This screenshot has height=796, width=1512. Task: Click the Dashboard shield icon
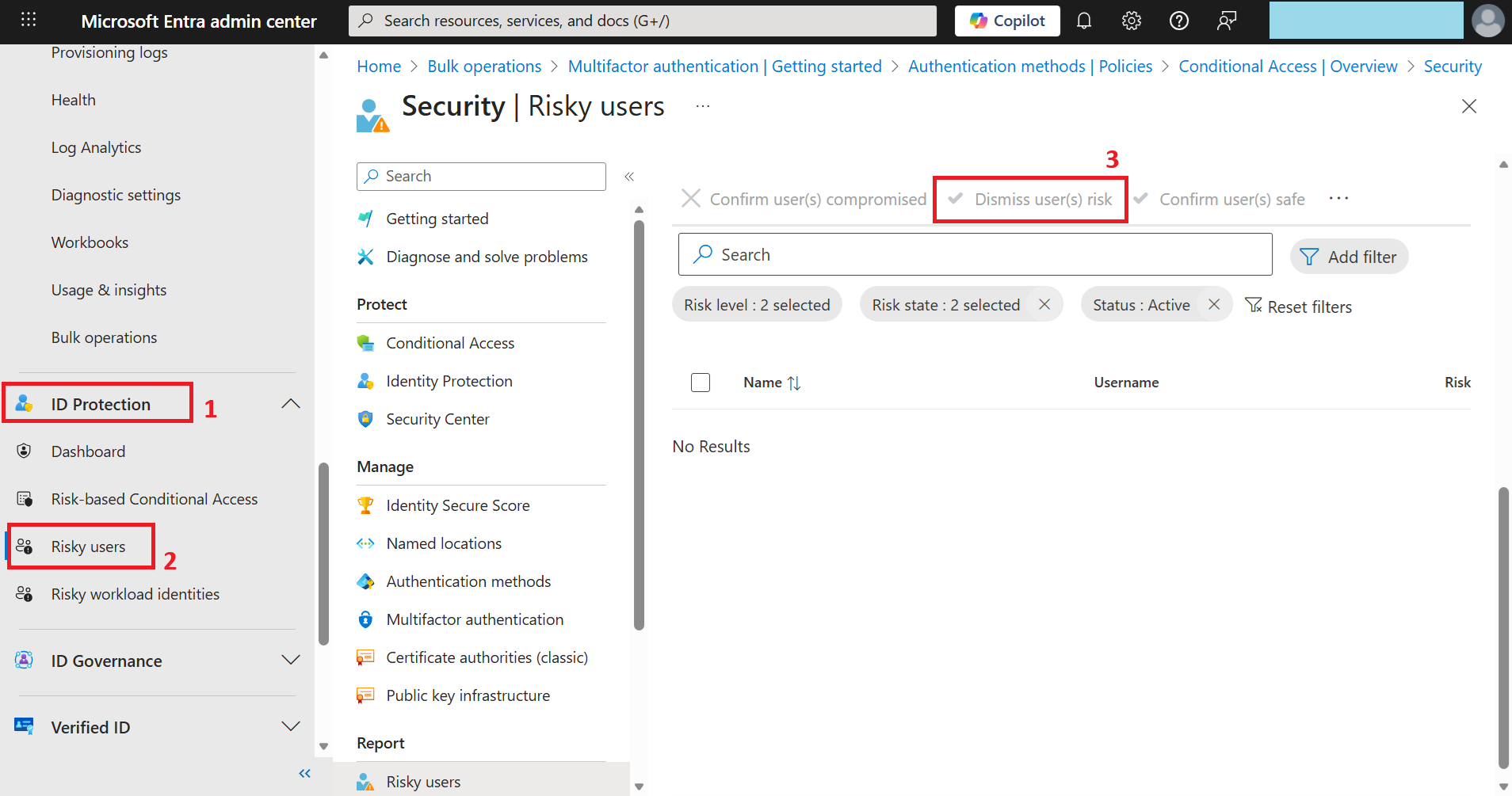pyautogui.click(x=25, y=451)
